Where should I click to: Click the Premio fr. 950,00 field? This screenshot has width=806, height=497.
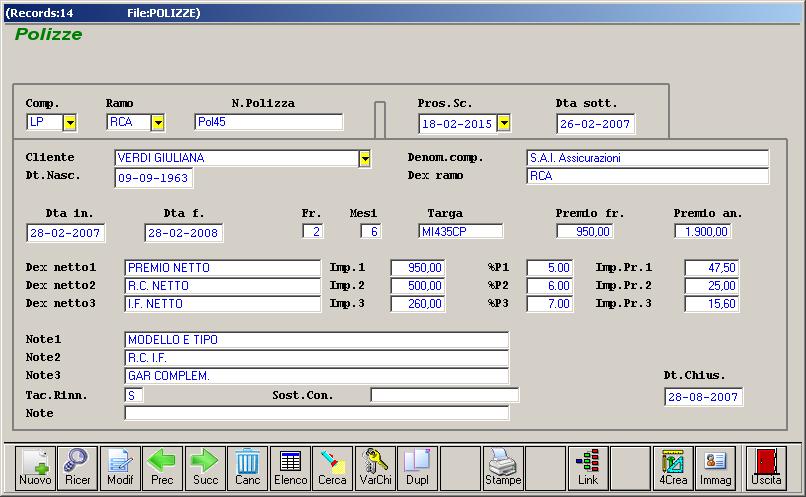coord(585,231)
